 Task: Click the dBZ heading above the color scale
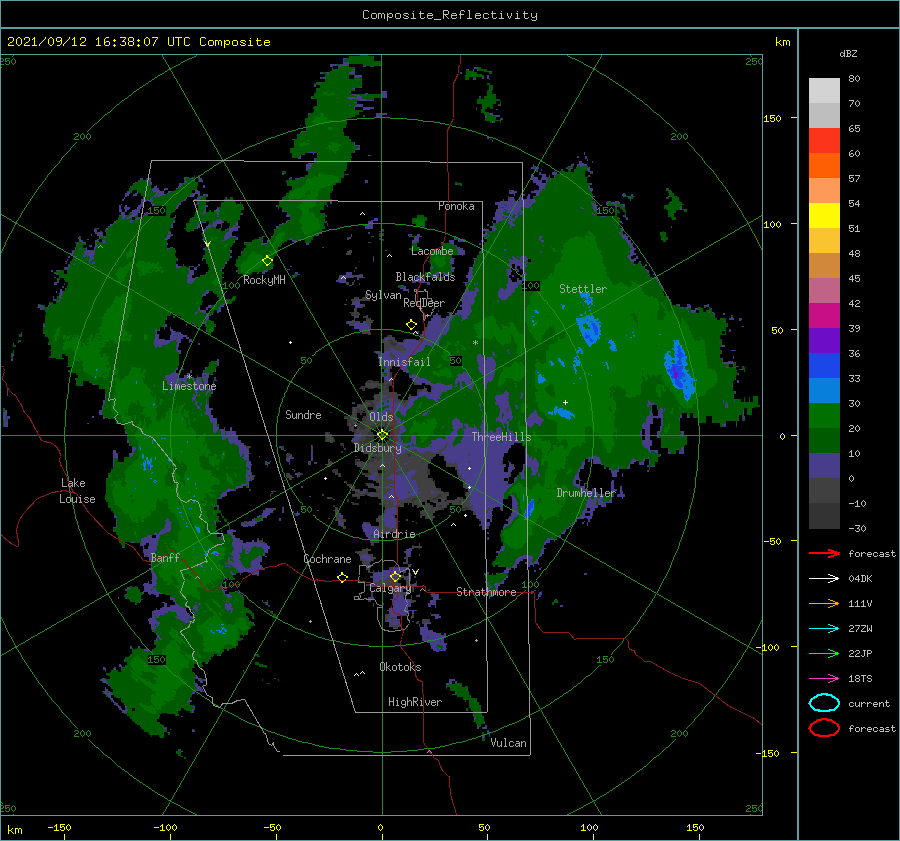[x=848, y=53]
